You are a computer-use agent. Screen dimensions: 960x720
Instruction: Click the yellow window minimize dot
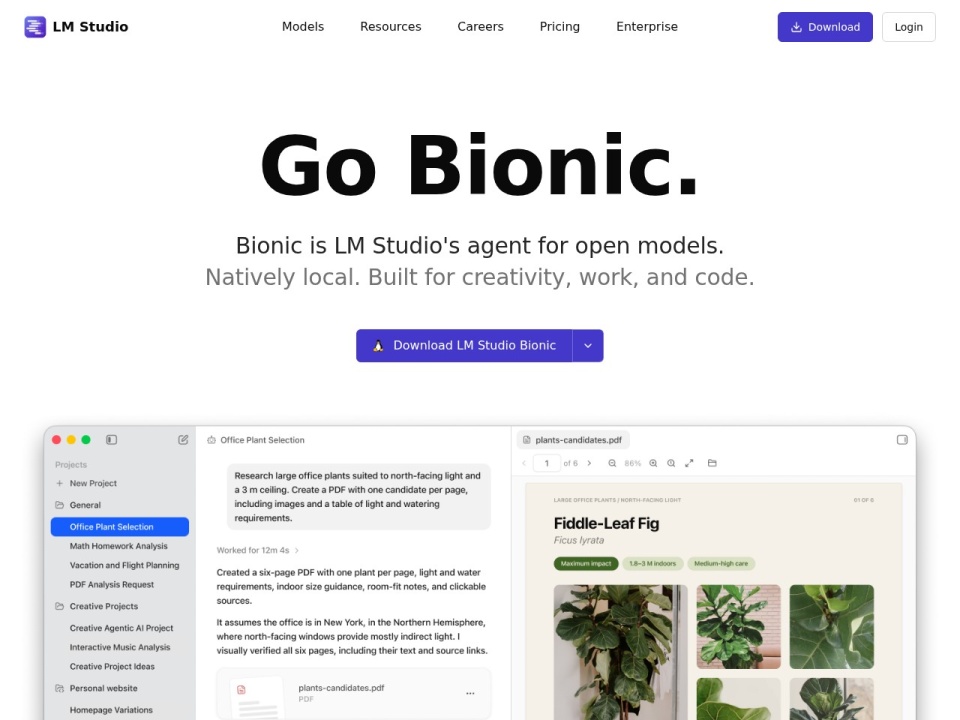tap(71, 440)
